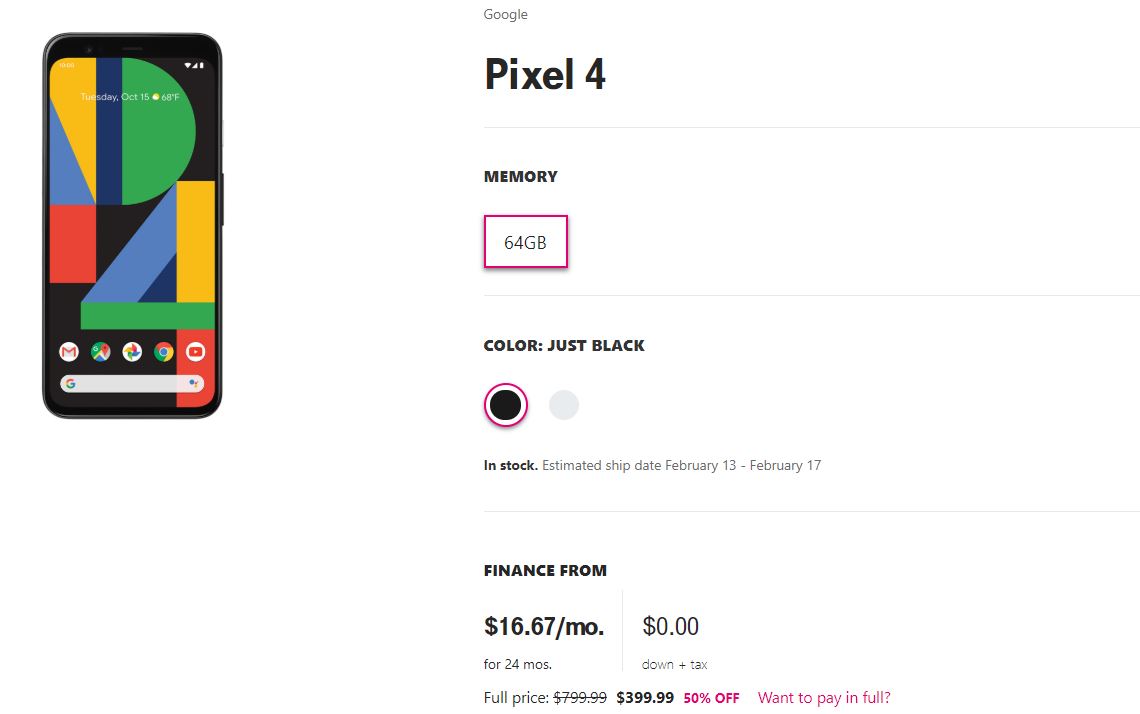Click the Google brand name above Pixel 4
The width and height of the screenshot is (1140, 714).
tap(505, 15)
